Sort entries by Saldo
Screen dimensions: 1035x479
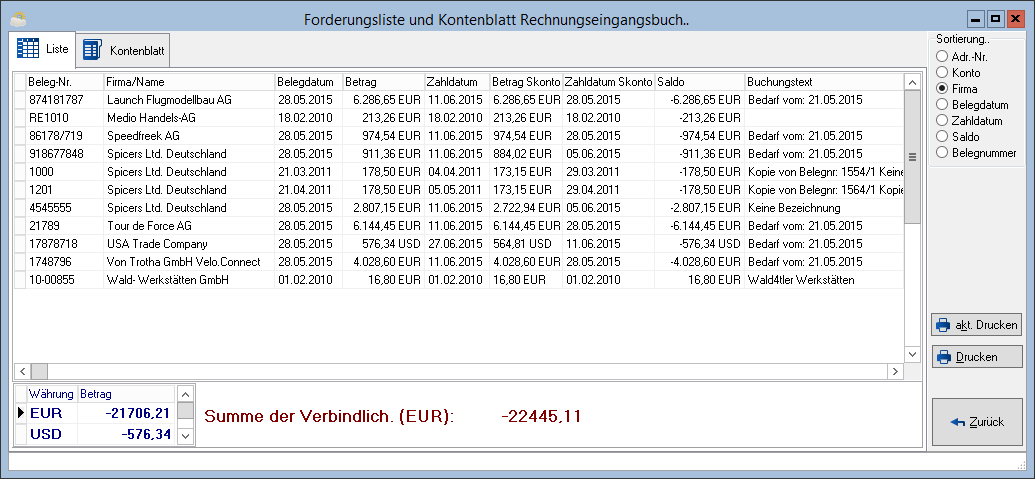pos(958,137)
